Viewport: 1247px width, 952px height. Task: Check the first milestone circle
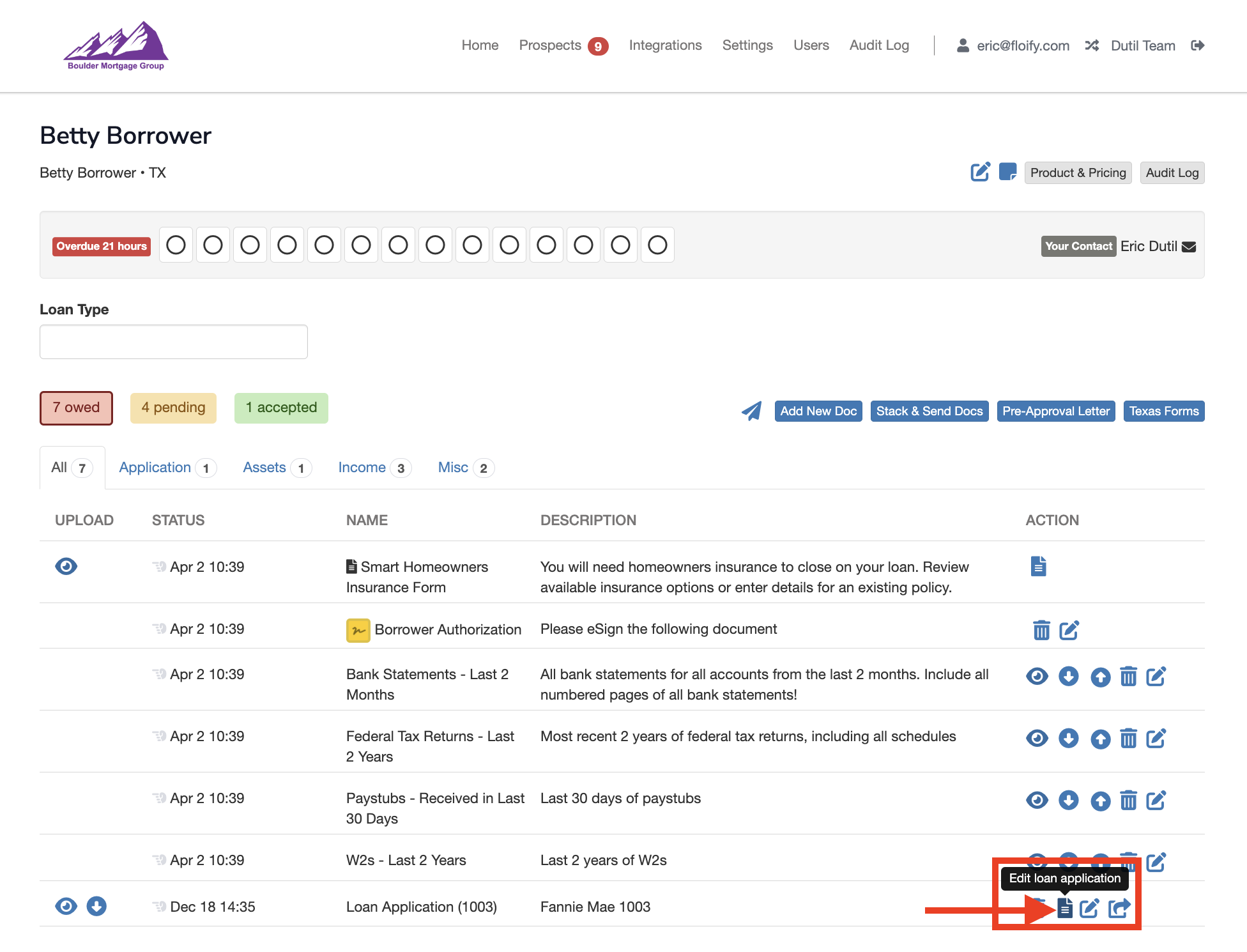175,245
